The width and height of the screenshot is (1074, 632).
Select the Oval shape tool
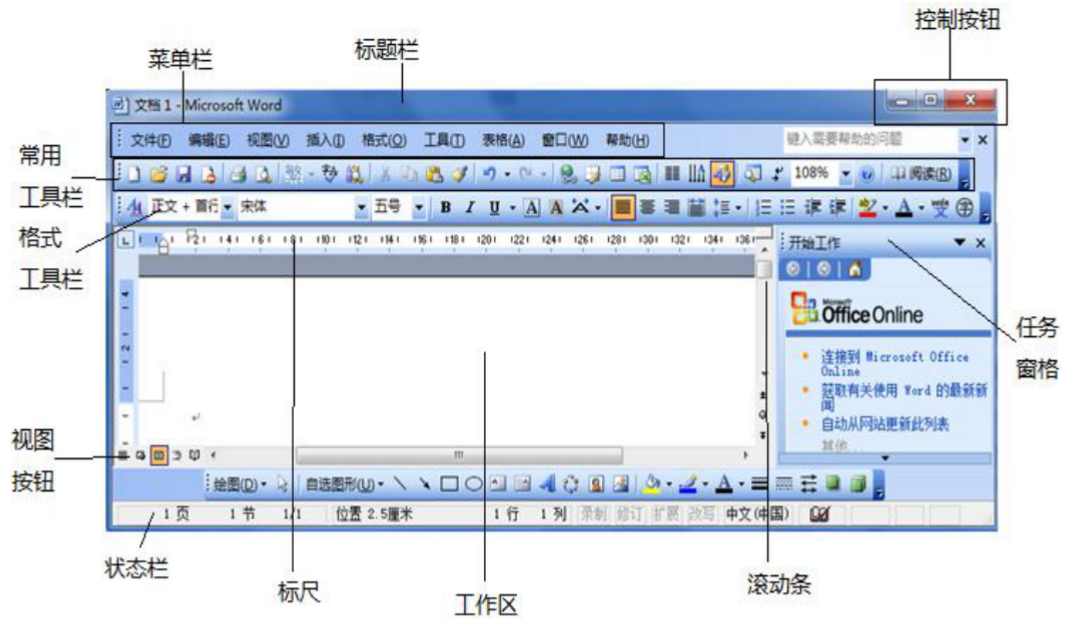(473, 484)
